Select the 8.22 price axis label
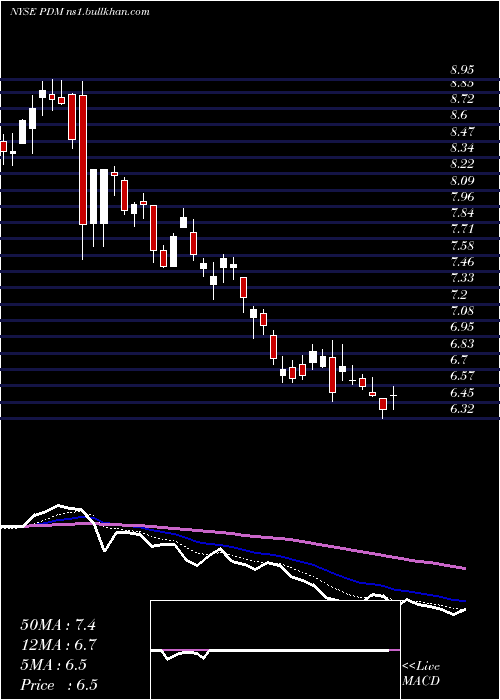Viewport: 500px width, 700px height. point(462,164)
